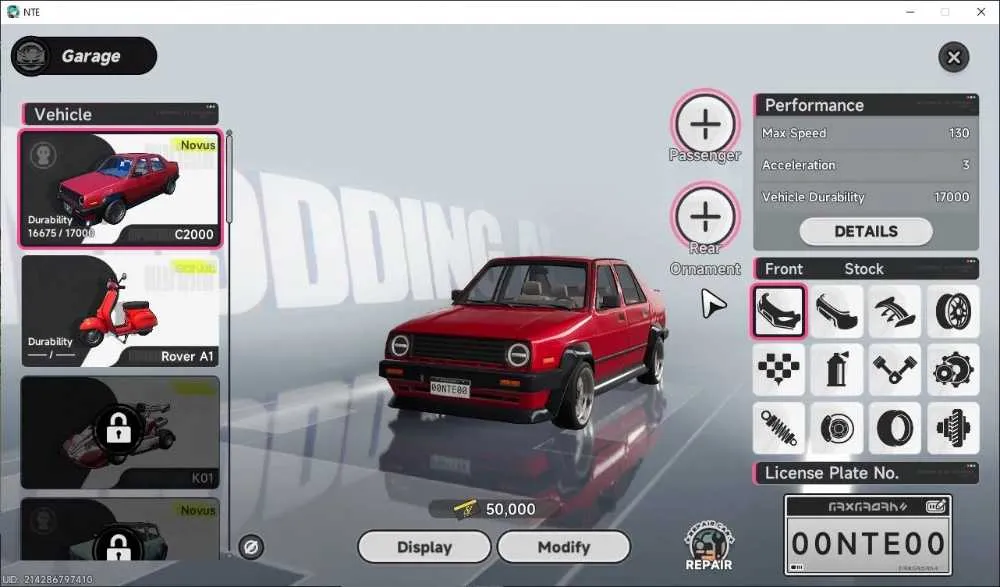1000x587 pixels.
Task: Click the 50,000 currency amount
Action: point(510,509)
